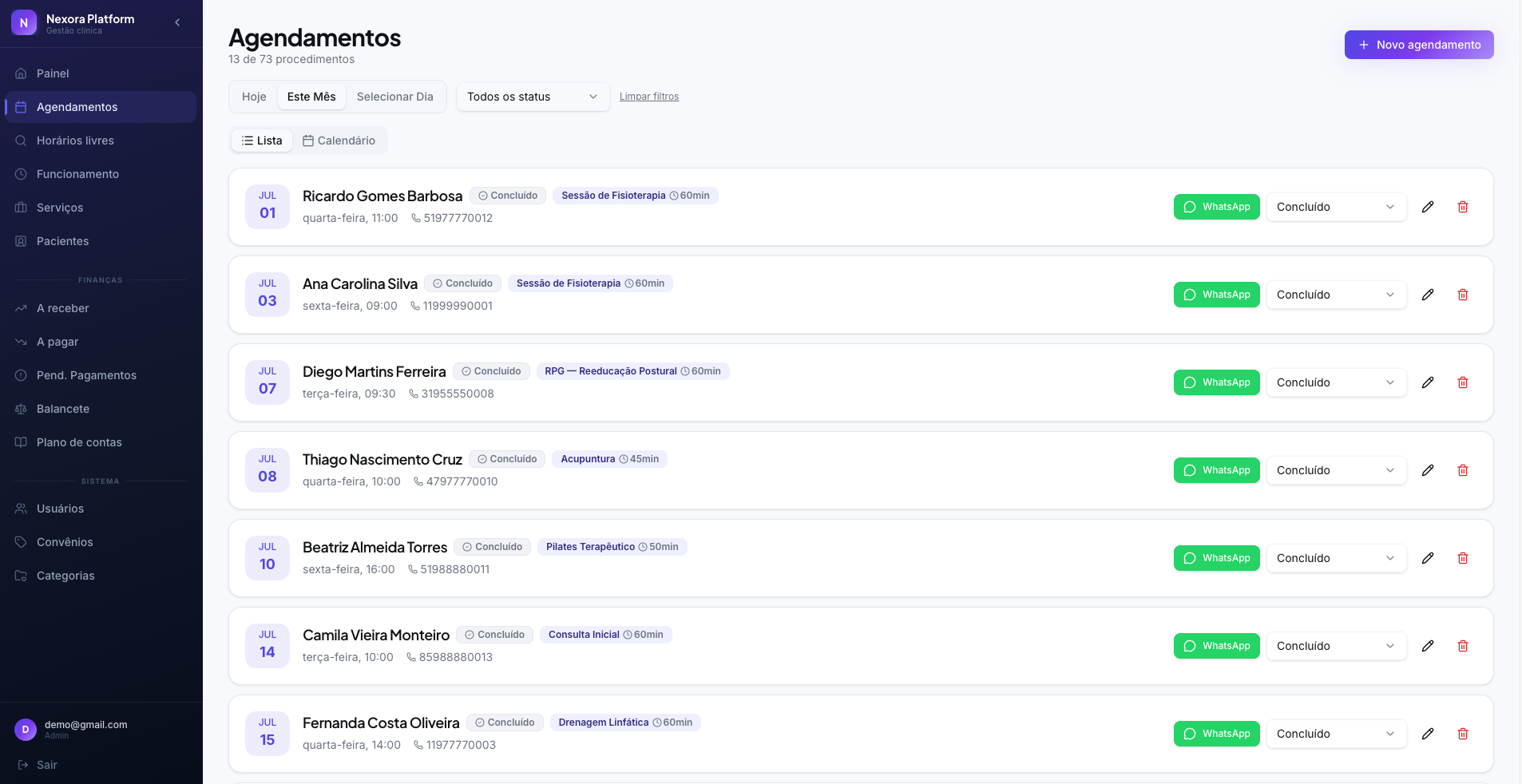Click the user avatar D icon
1522x784 pixels.
pyautogui.click(x=26, y=730)
